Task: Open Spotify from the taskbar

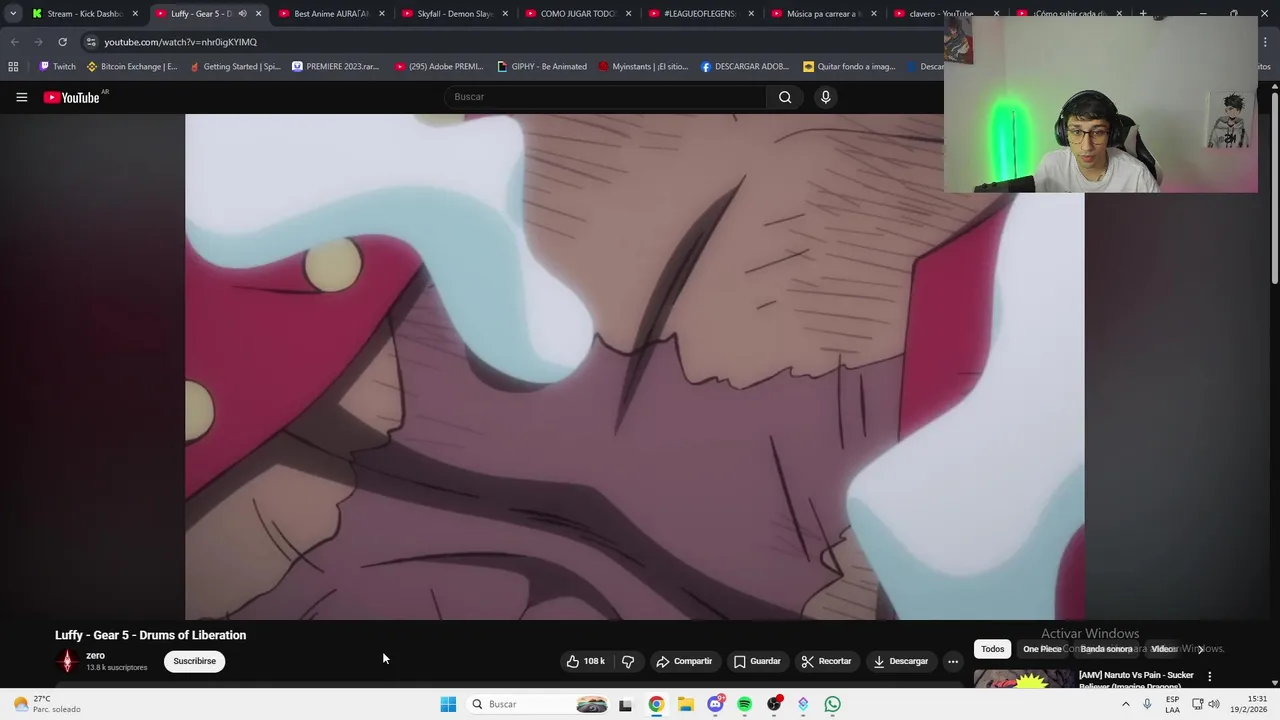Action: pyautogui.click(x=744, y=704)
